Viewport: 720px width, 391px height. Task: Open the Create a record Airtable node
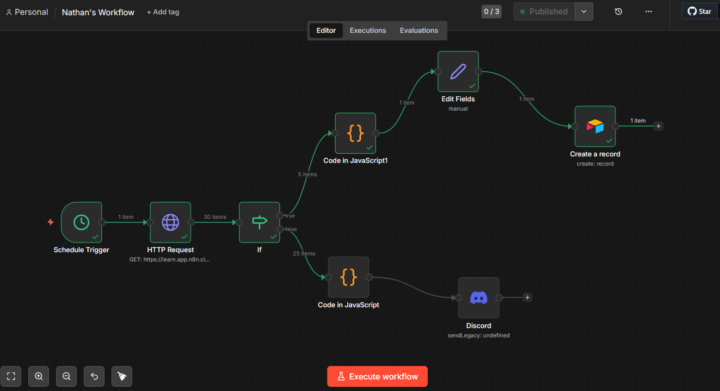595,126
